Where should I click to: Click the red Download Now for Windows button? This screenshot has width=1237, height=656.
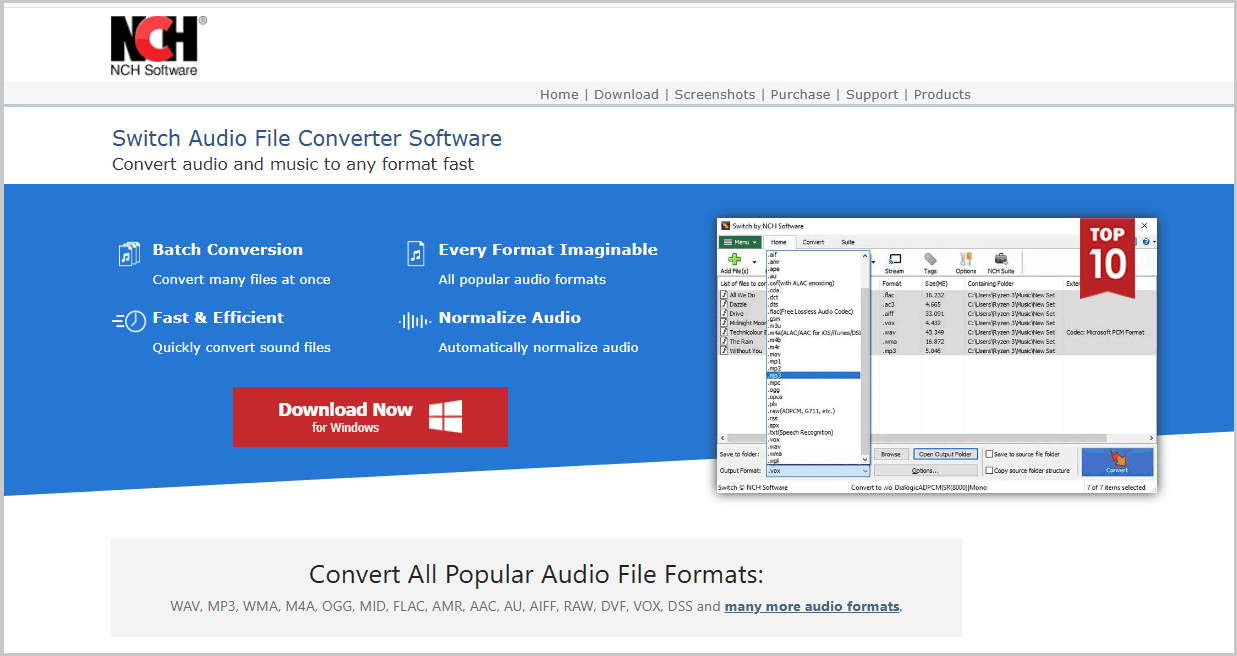pyautogui.click(x=370, y=417)
